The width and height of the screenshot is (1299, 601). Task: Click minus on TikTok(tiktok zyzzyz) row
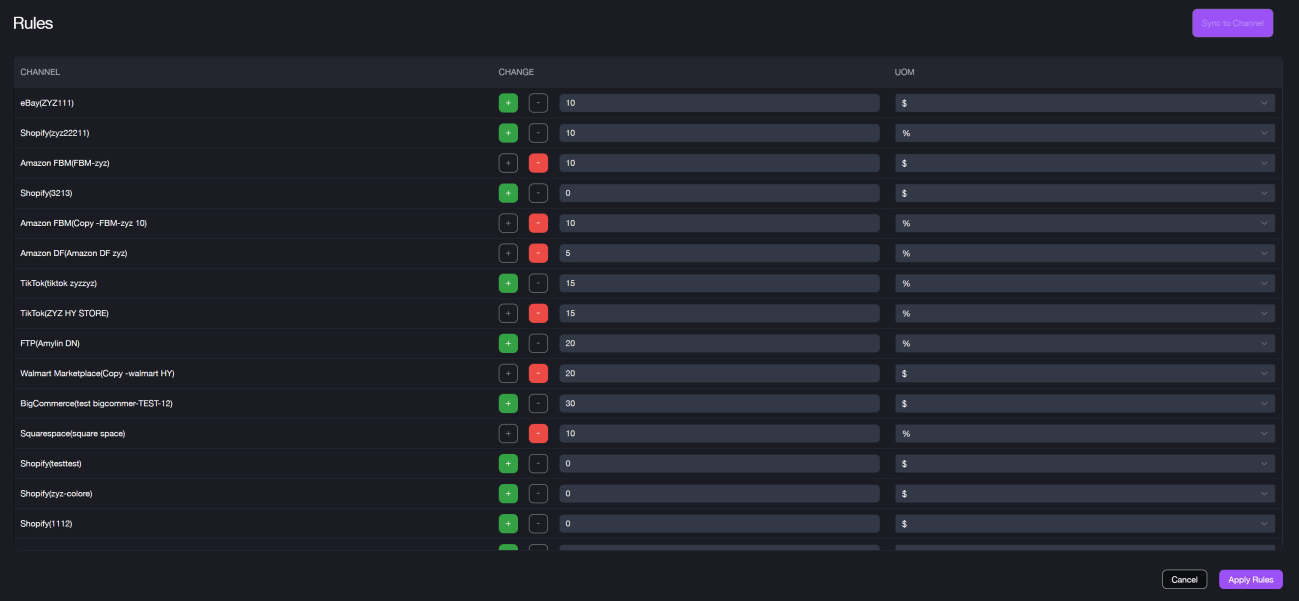point(538,283)
